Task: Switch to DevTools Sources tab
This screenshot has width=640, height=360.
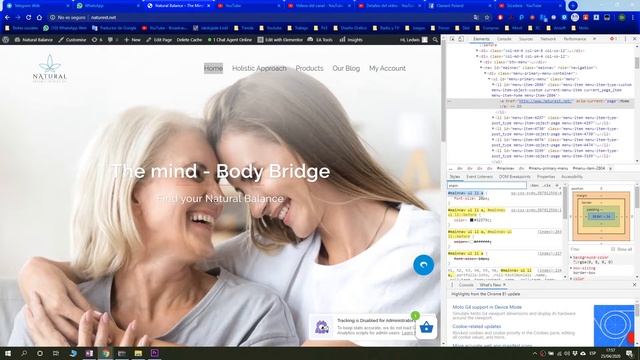Action: pos(526,39)
